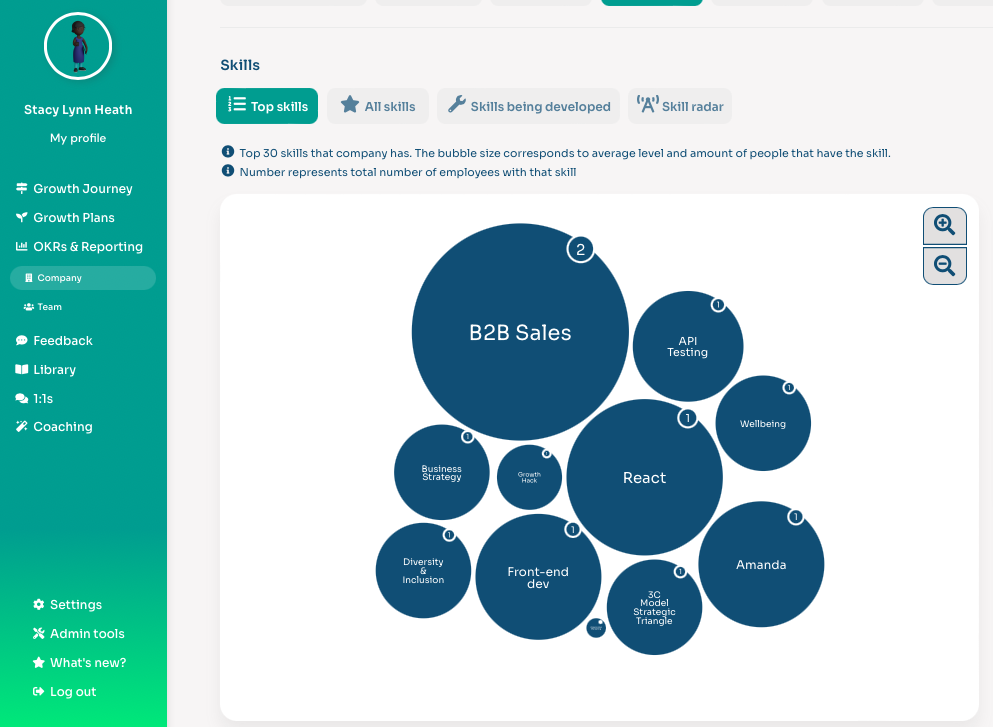Image resolution: width=993 pixels, height=727 pixels.
Task: Click the wrench icon beside Skills being developed
Action: (x=456, y=105)
